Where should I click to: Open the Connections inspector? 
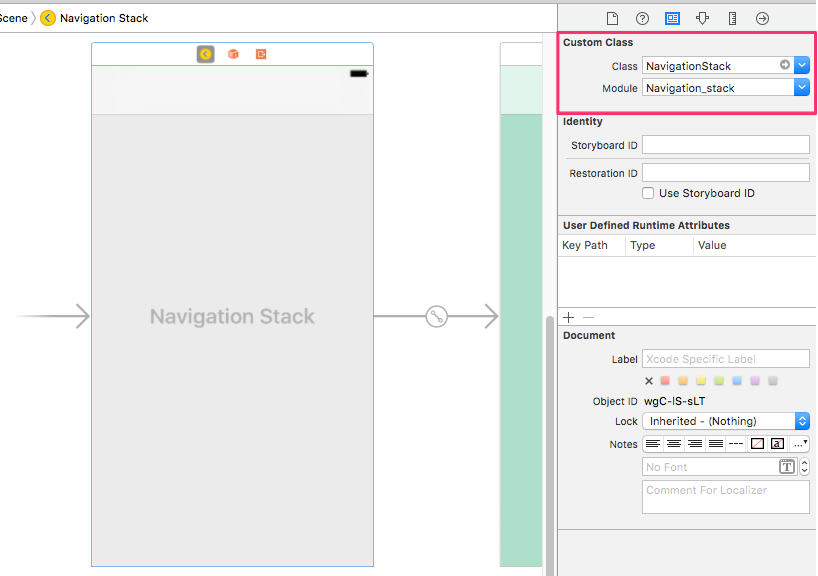tap(761, 17)
